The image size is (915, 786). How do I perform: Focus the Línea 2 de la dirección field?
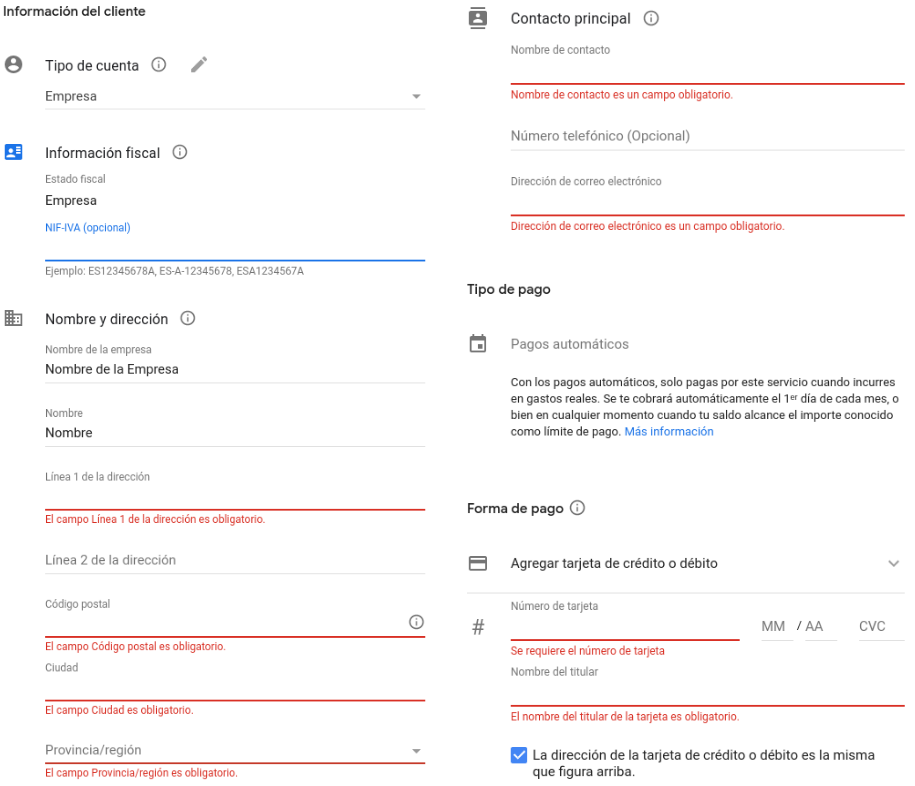pos(235,560)
